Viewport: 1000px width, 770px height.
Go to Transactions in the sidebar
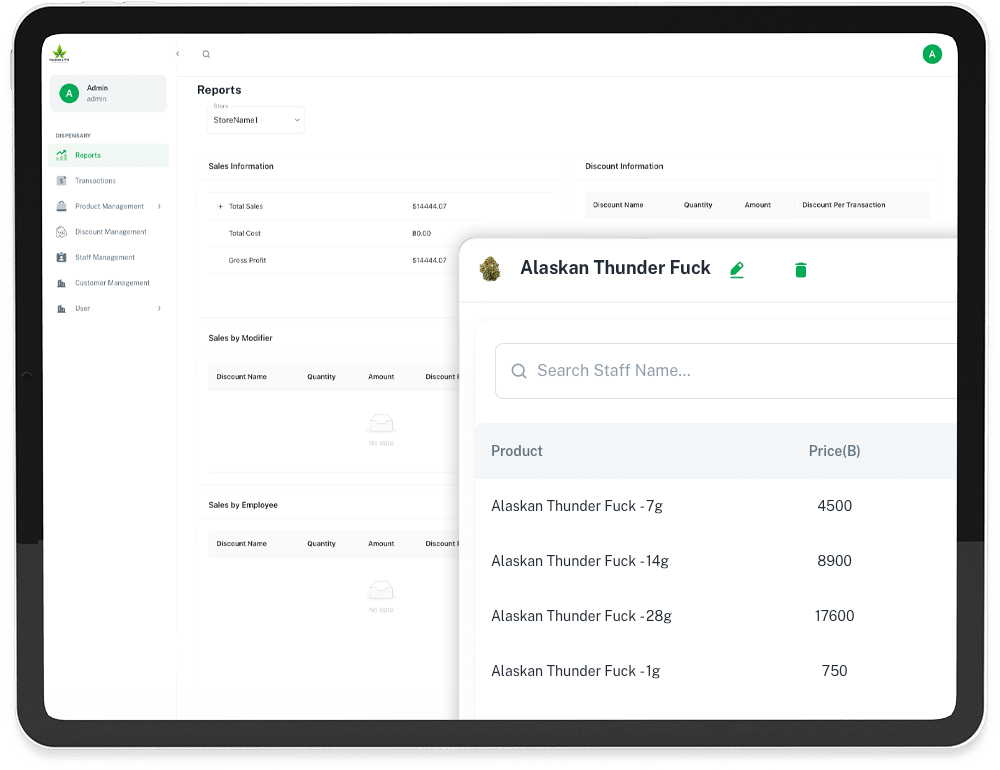[x=95, y=181]
